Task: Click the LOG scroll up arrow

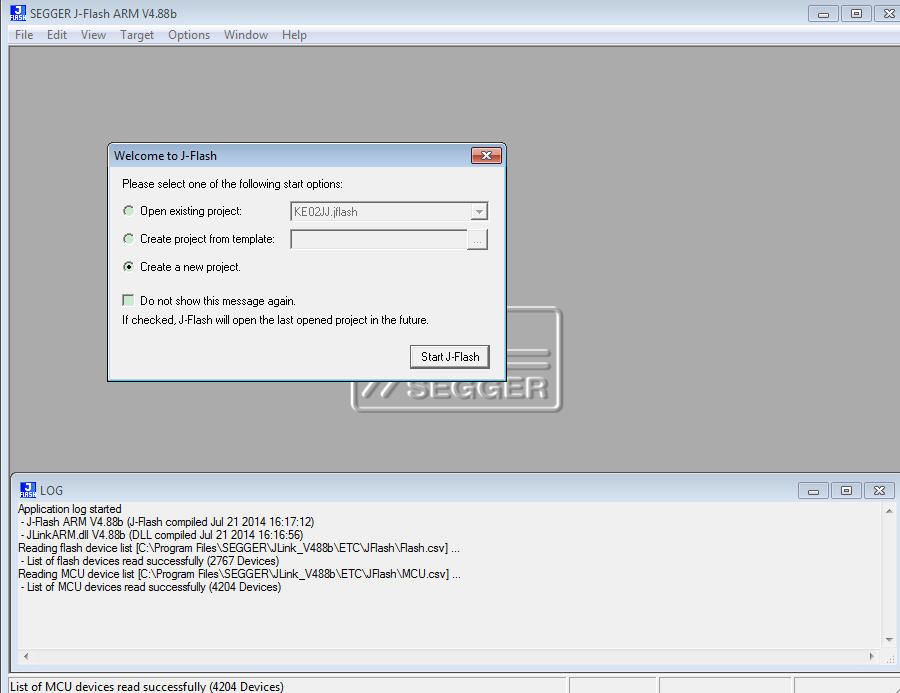Action: coord(889,510)
